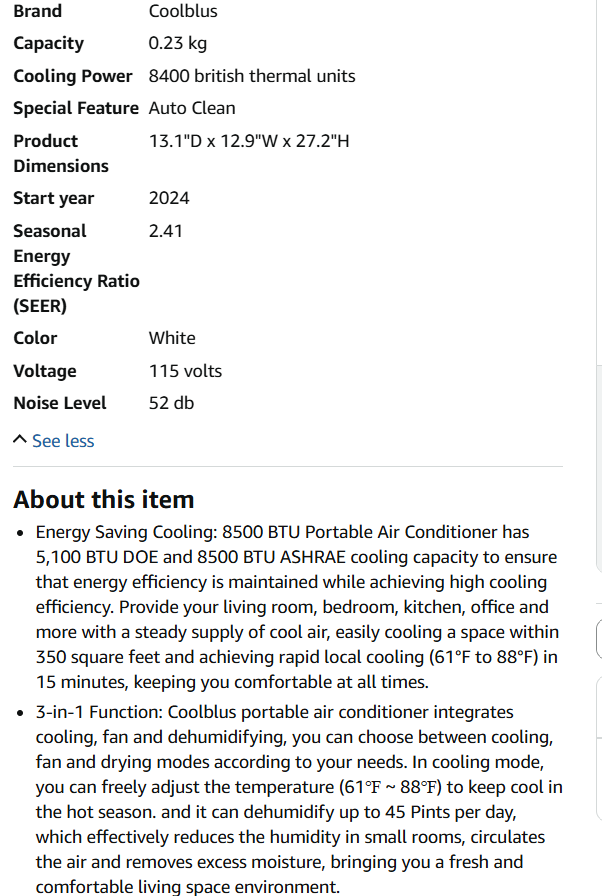Click the 8400 british thermal units value
Screen dimensions: 602x896
(x=252, y=76)
